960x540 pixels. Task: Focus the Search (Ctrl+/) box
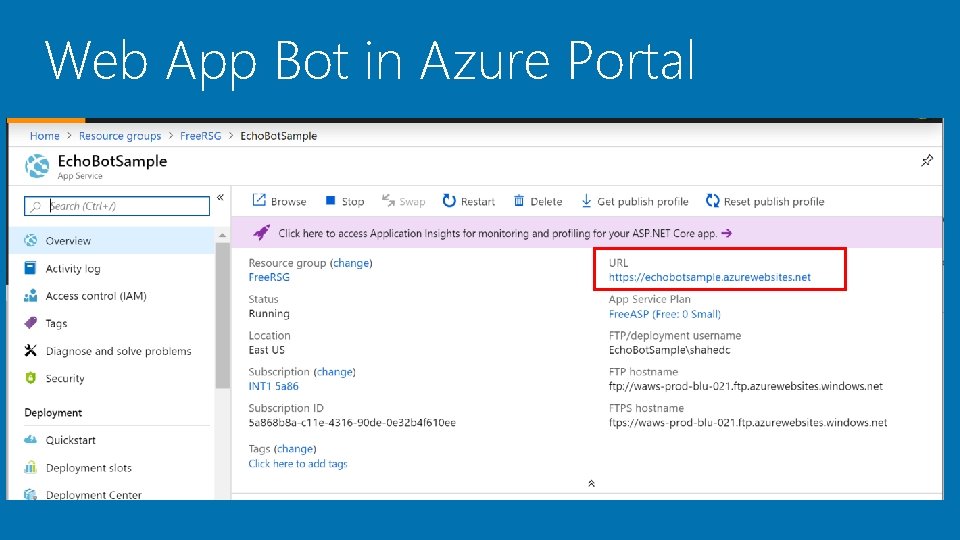click(x=117, y=206)
